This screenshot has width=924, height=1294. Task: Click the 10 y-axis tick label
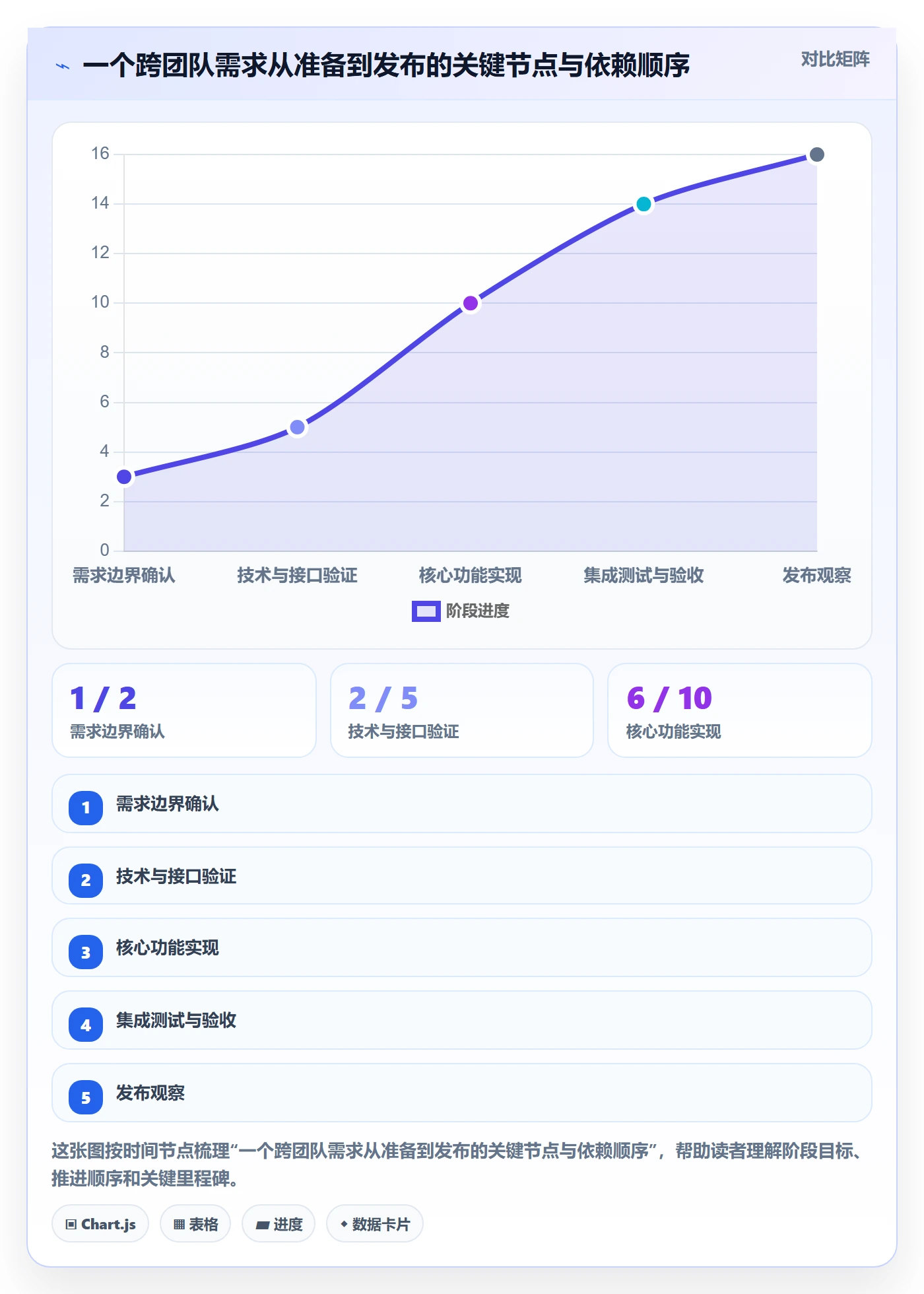click(100, 302)
